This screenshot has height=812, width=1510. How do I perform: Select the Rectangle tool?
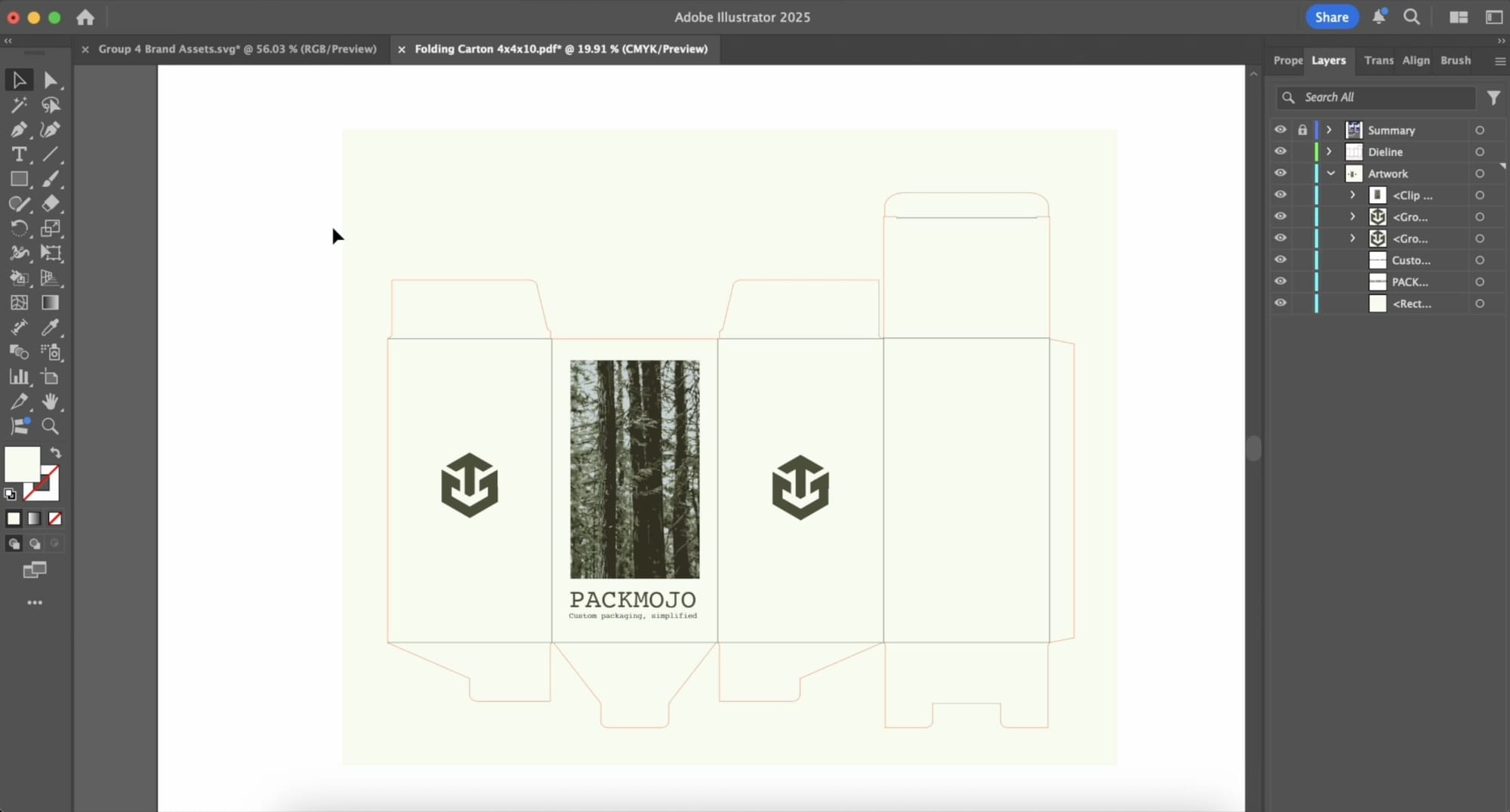coord(19,179)
